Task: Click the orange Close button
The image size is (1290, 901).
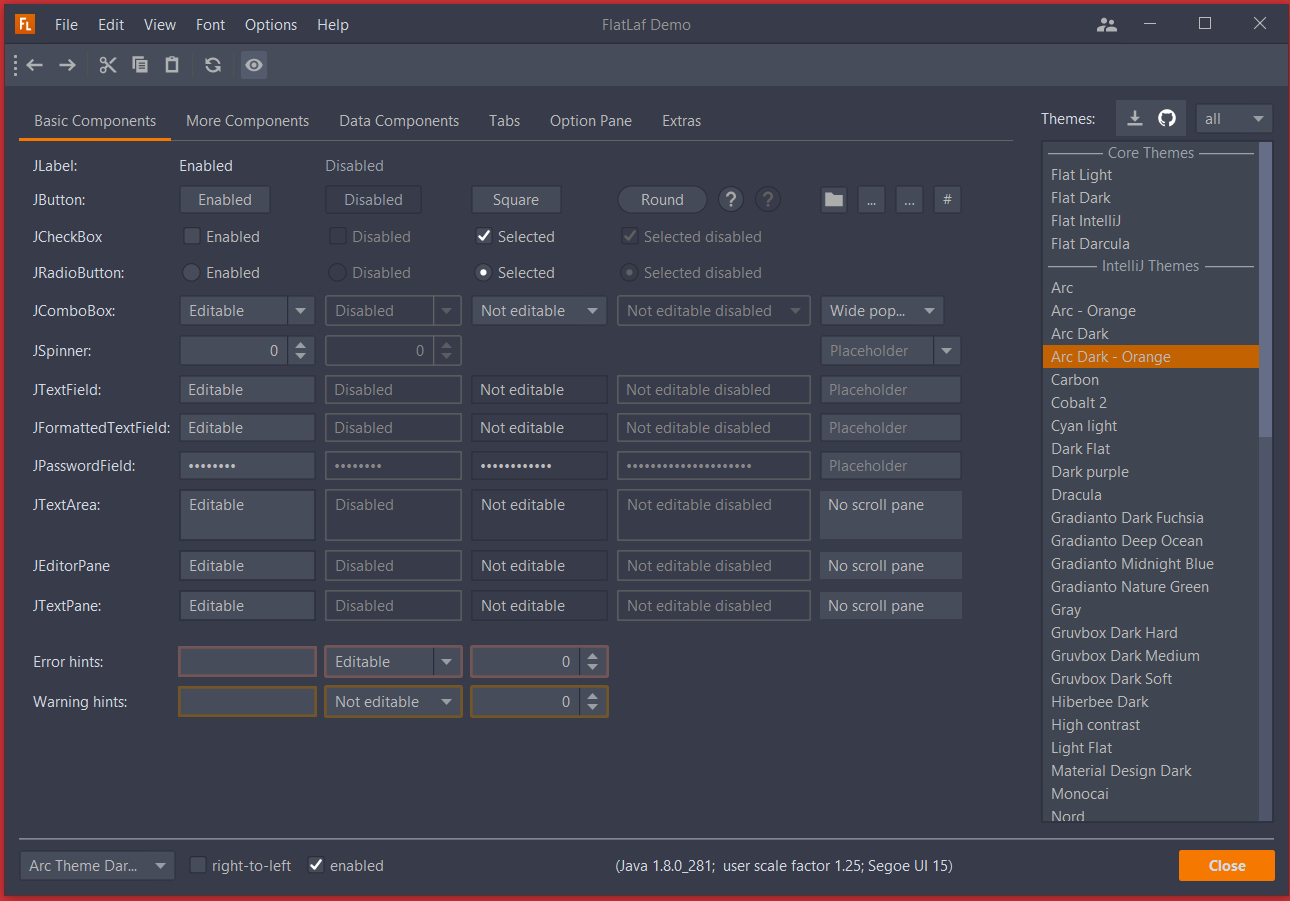Action: pyautogui.click(x=1227, y=866)
